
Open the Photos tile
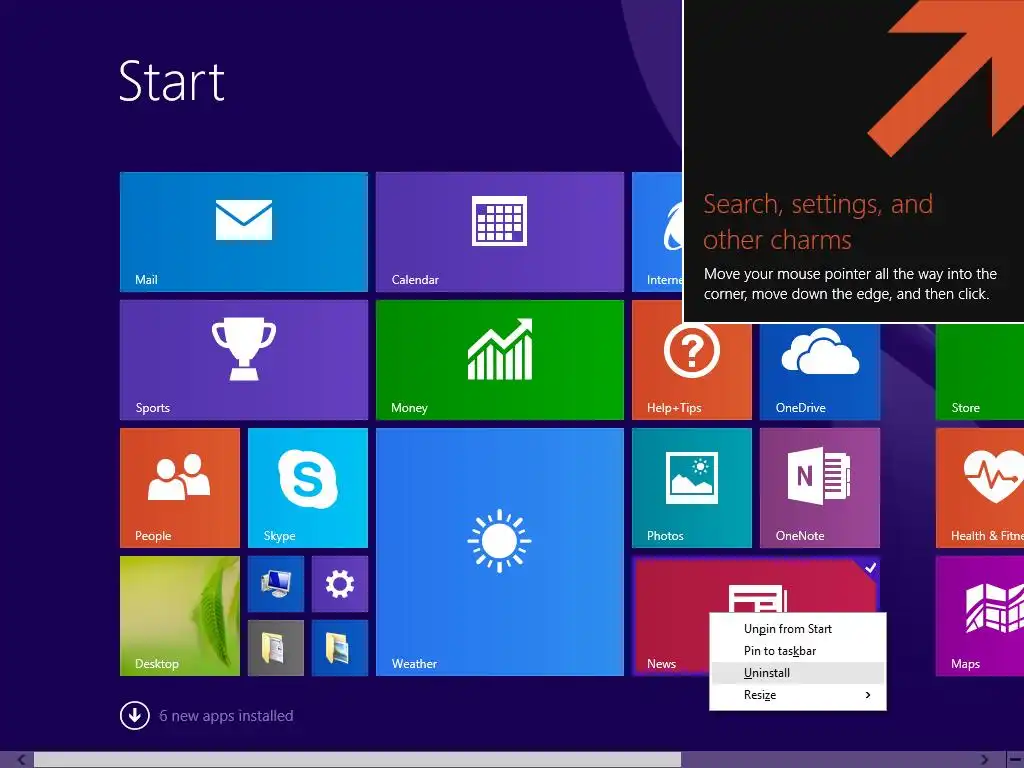pos(692,488)
